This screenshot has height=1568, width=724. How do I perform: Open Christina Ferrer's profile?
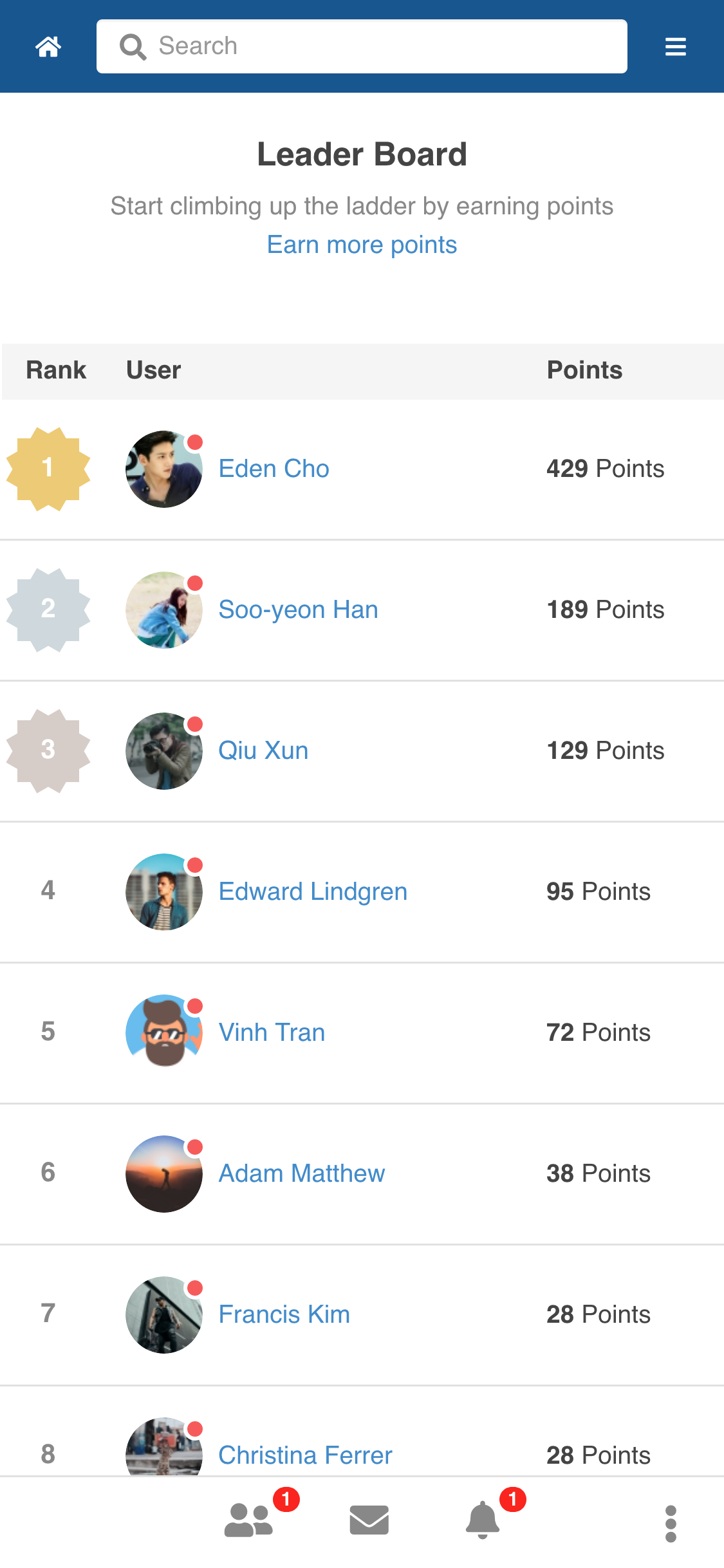click(305, 1455)
